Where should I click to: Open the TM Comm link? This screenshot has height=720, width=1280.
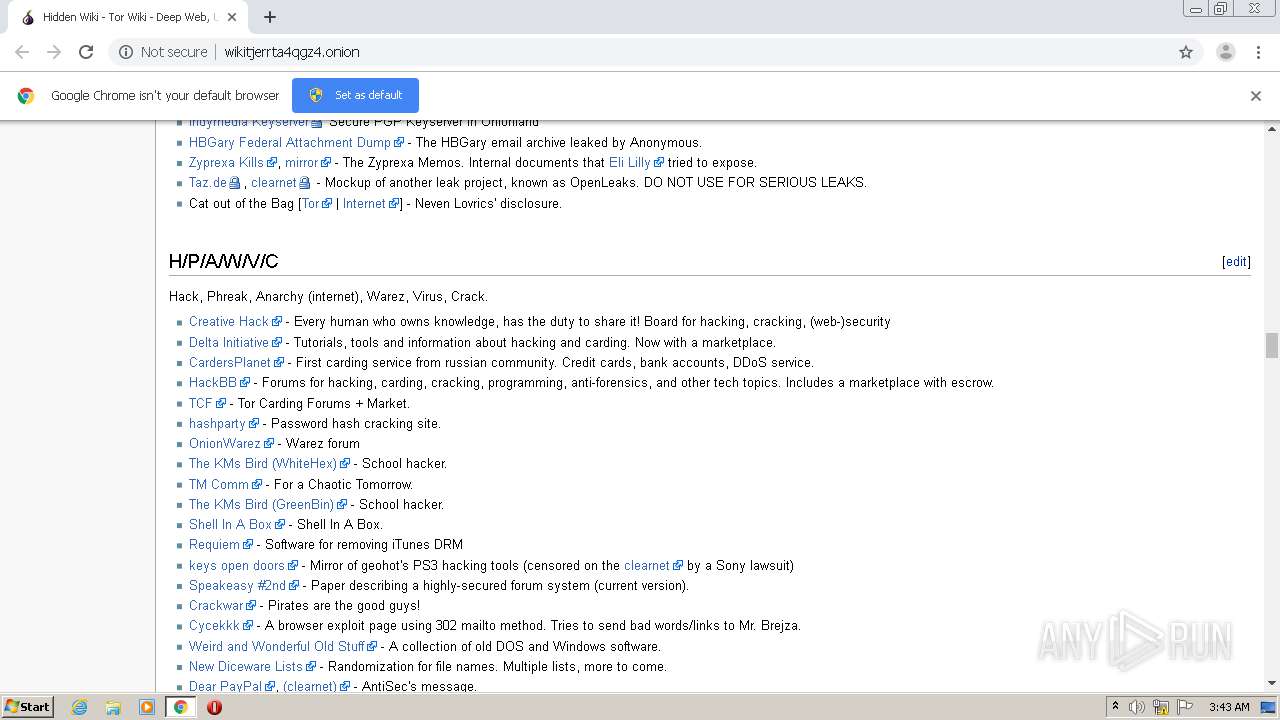click(219, 484)
